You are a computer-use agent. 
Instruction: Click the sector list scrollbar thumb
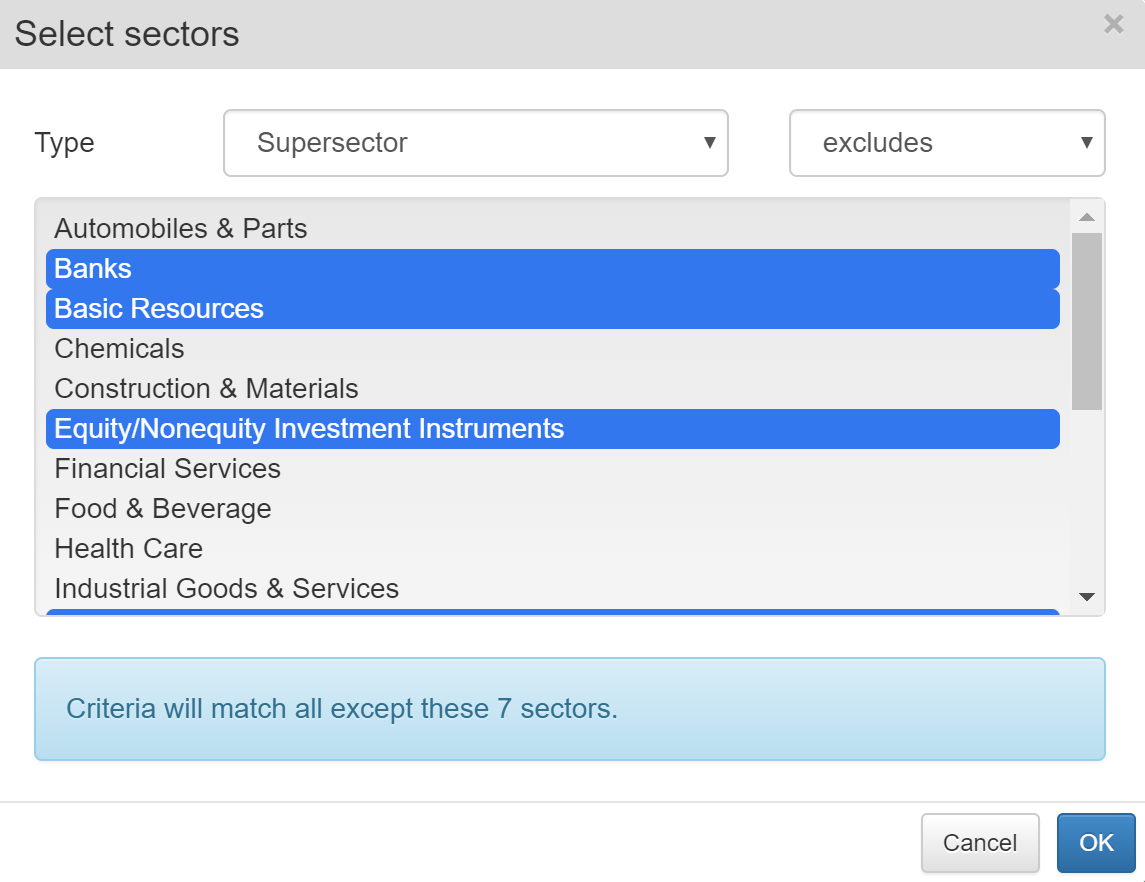click(x=1087, y=321)
